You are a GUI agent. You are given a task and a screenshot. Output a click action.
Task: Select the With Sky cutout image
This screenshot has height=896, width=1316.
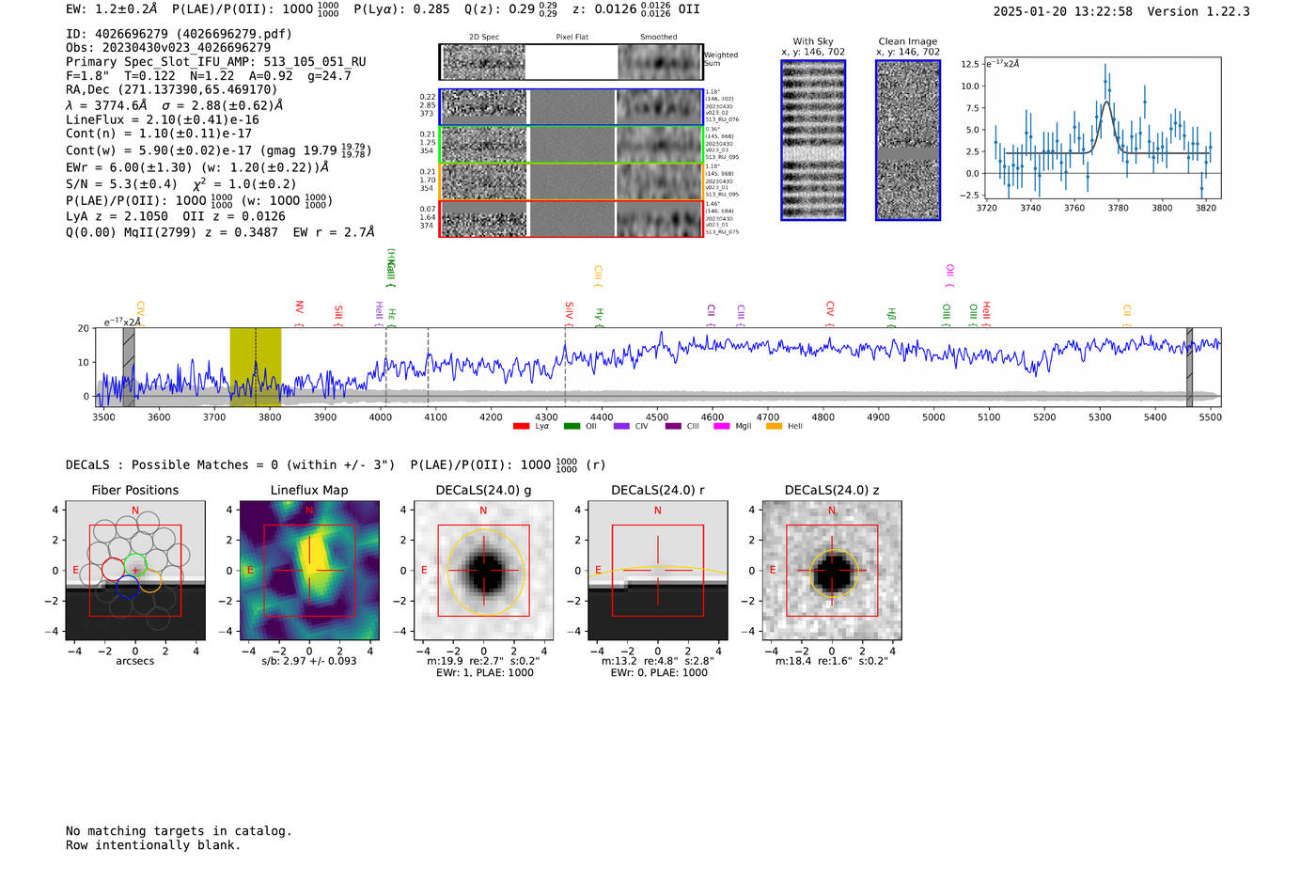(813, 141)
